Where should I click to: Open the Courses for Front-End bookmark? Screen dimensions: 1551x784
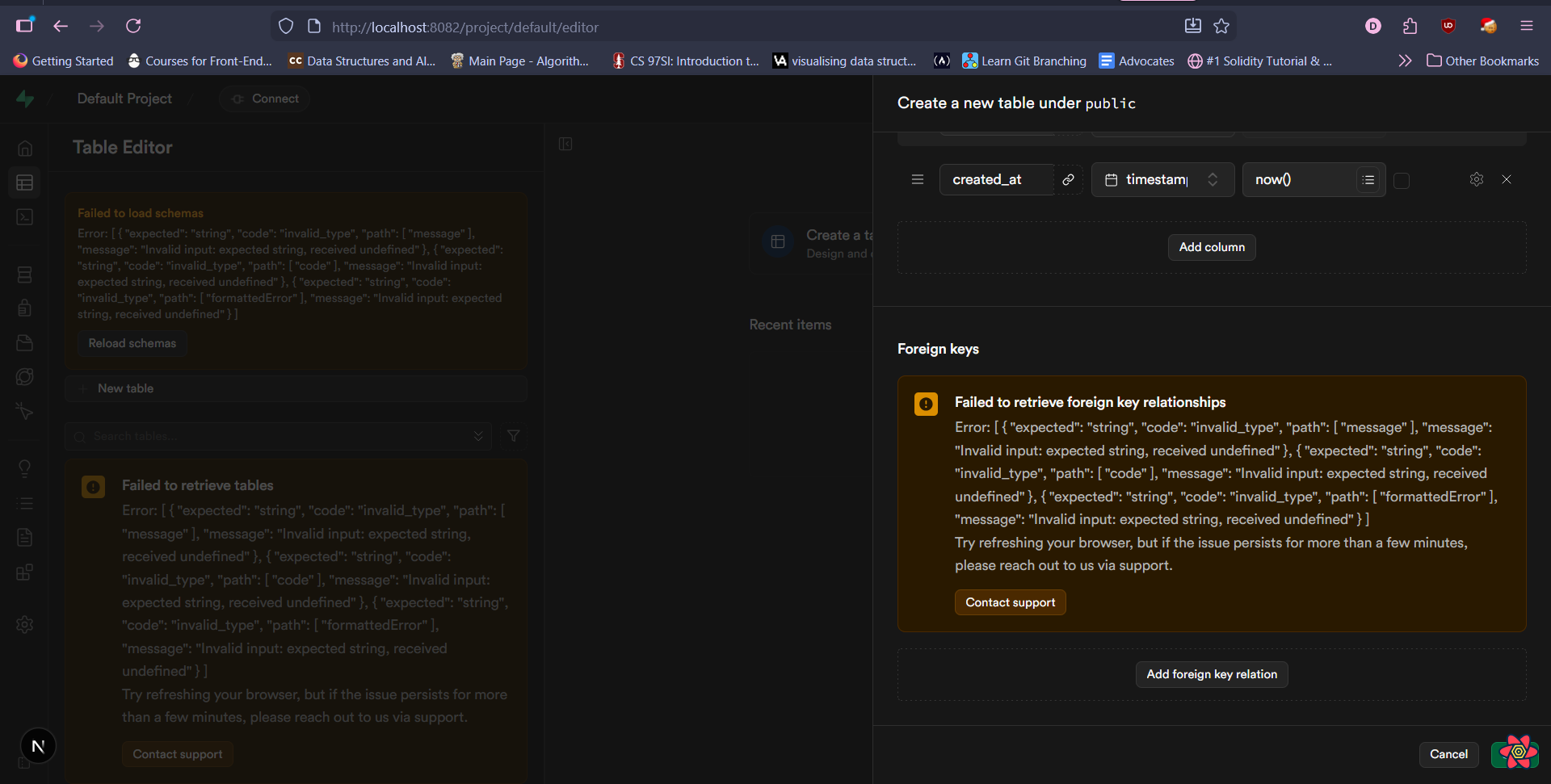(x=200, y=61)
